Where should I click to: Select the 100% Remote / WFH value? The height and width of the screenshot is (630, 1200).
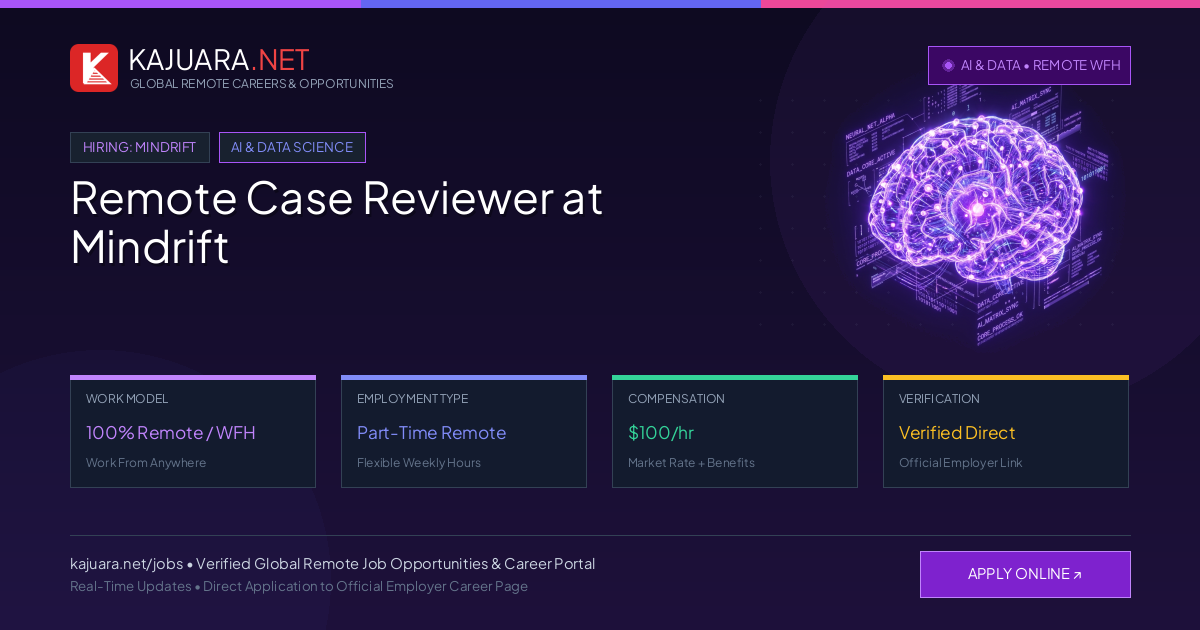[171, 433]
